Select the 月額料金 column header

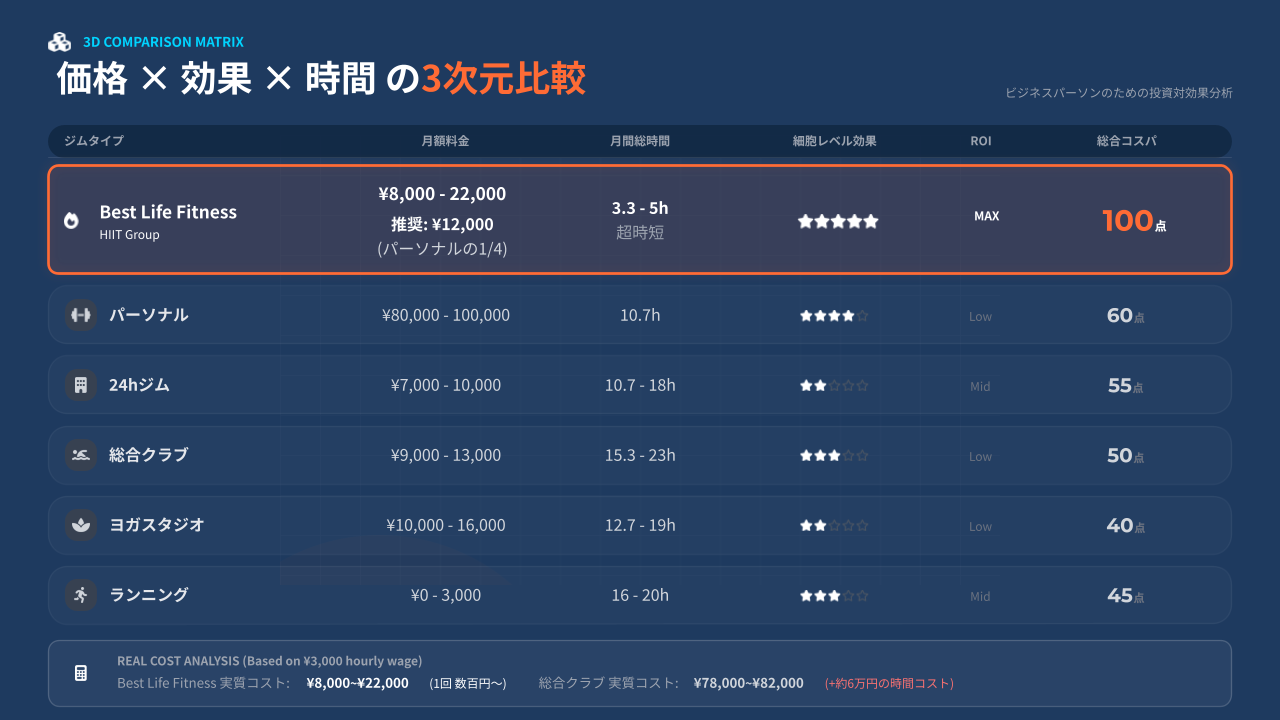pyautogui.click(x=444, y=141)
